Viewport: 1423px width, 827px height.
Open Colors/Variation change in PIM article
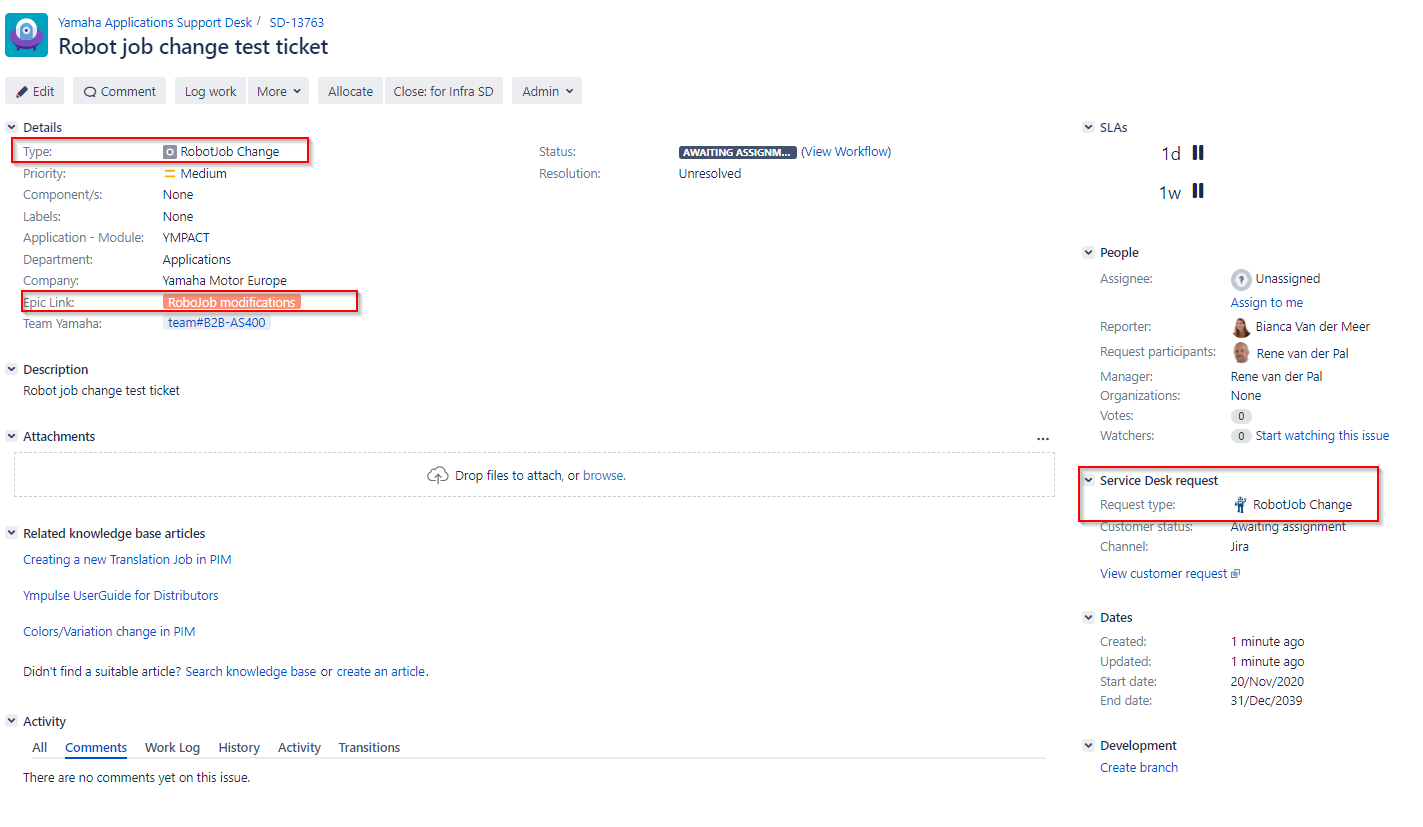[x=109, y=632]
